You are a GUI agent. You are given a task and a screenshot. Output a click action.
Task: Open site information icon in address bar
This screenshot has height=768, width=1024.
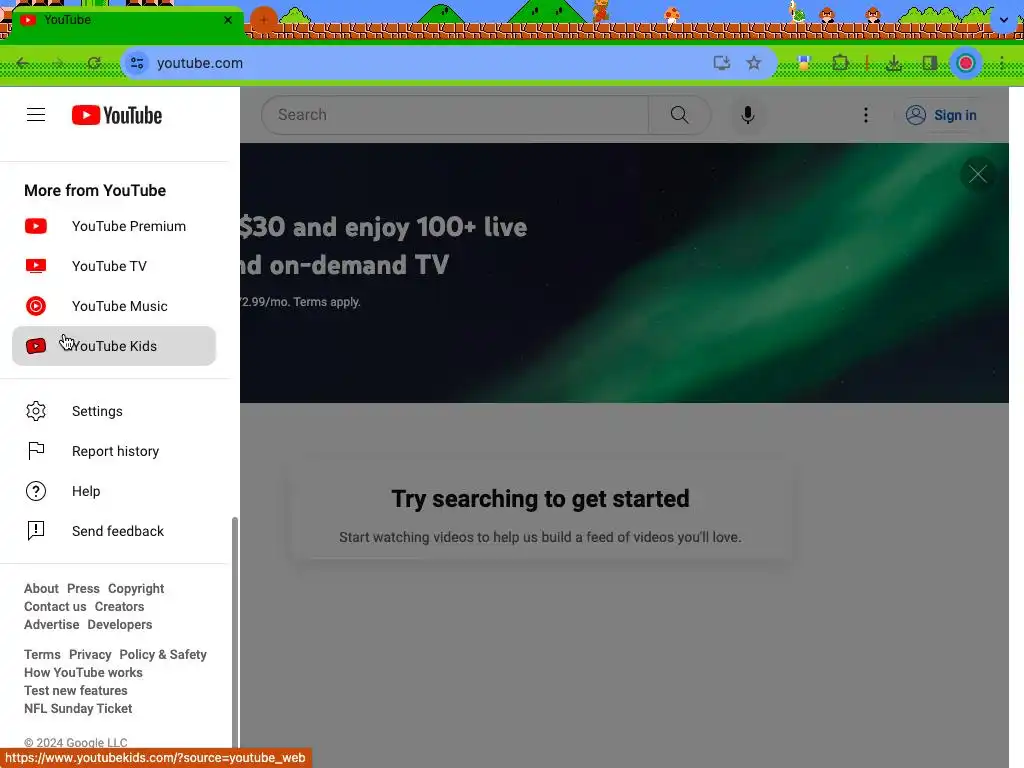[137, 63]
